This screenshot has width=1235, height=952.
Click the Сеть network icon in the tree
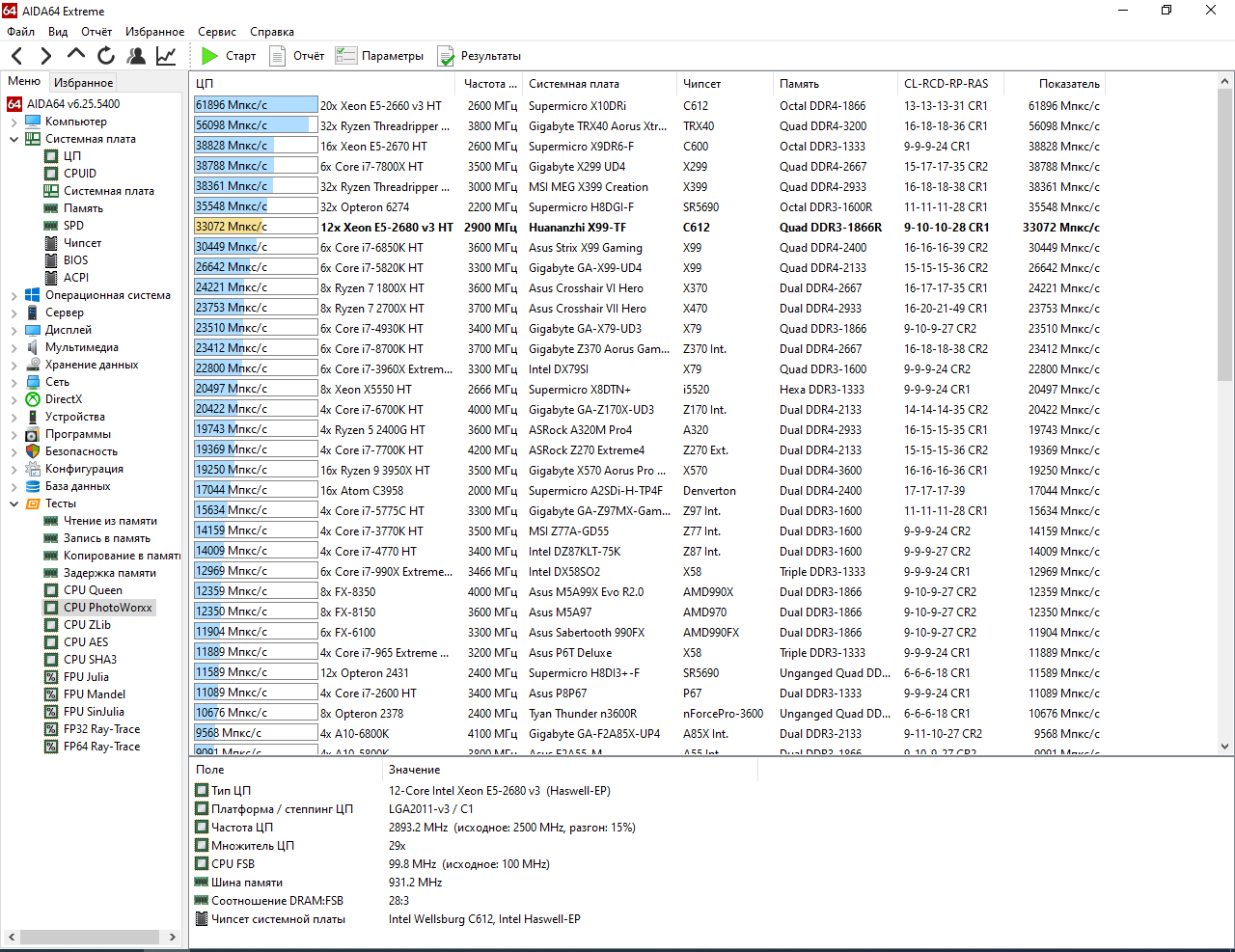[x=33, y=382]
